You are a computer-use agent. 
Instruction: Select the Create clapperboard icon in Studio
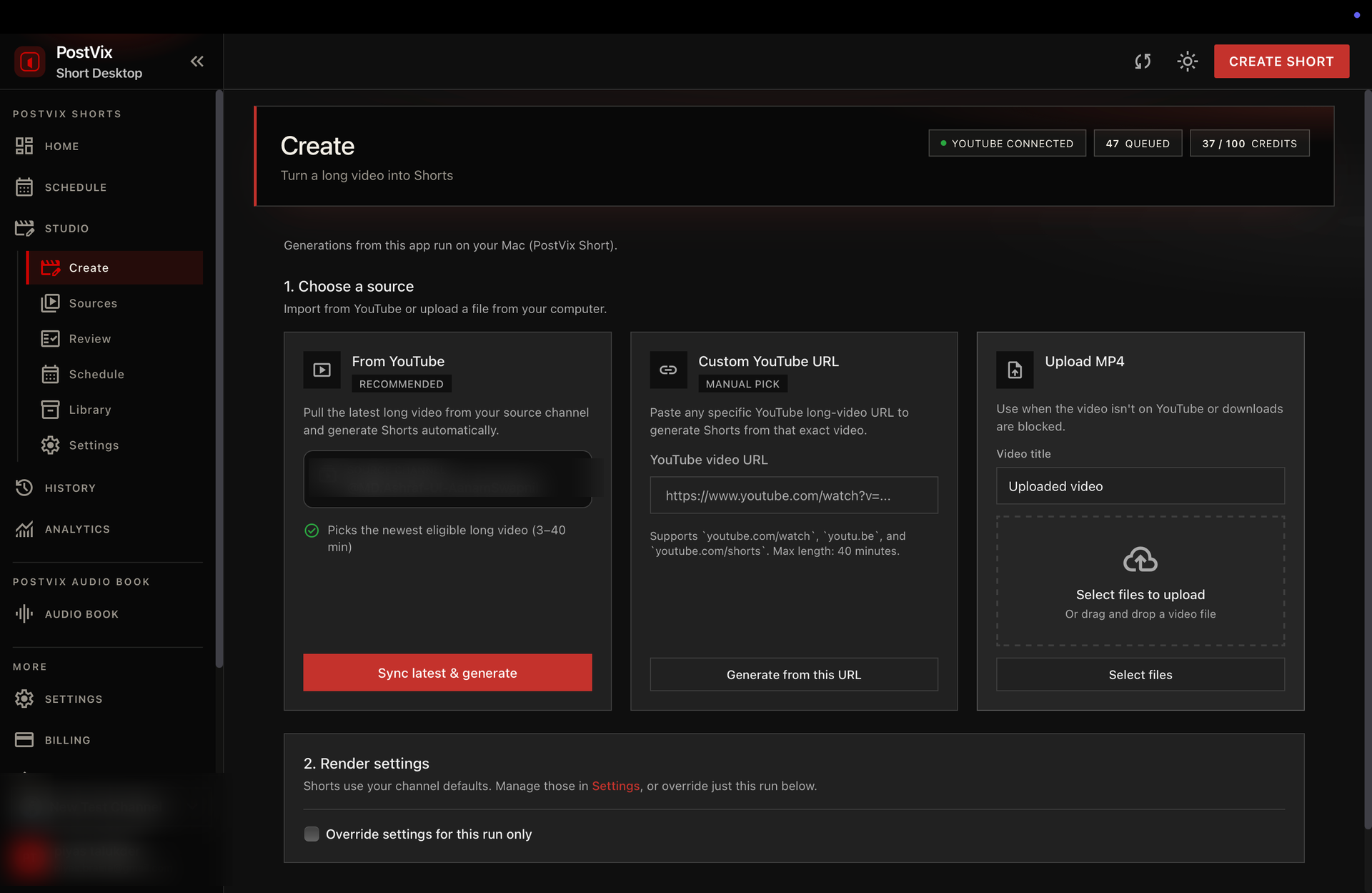click(x=51, y=267)
